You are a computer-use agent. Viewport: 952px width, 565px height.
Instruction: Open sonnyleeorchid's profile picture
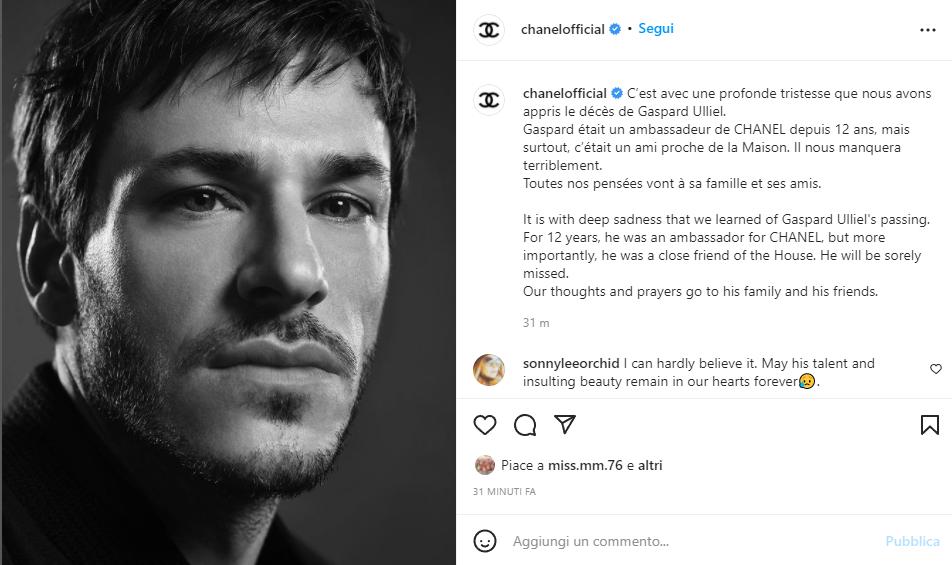[489, 370]
